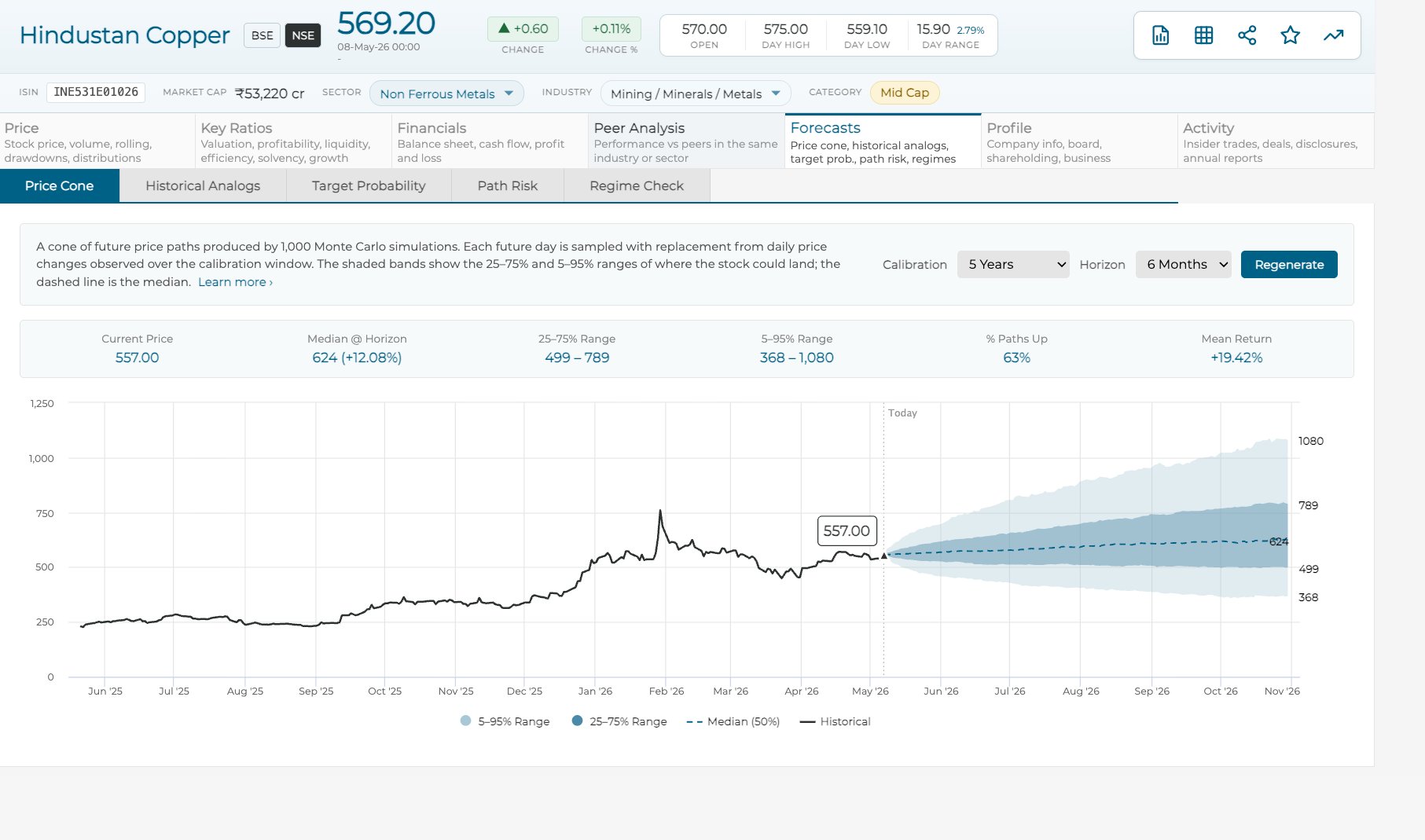Image resolution: width=1425 pixels, height=840 pixels.
Task: Switch to Path Risk sub-tab
Action: 508,186
